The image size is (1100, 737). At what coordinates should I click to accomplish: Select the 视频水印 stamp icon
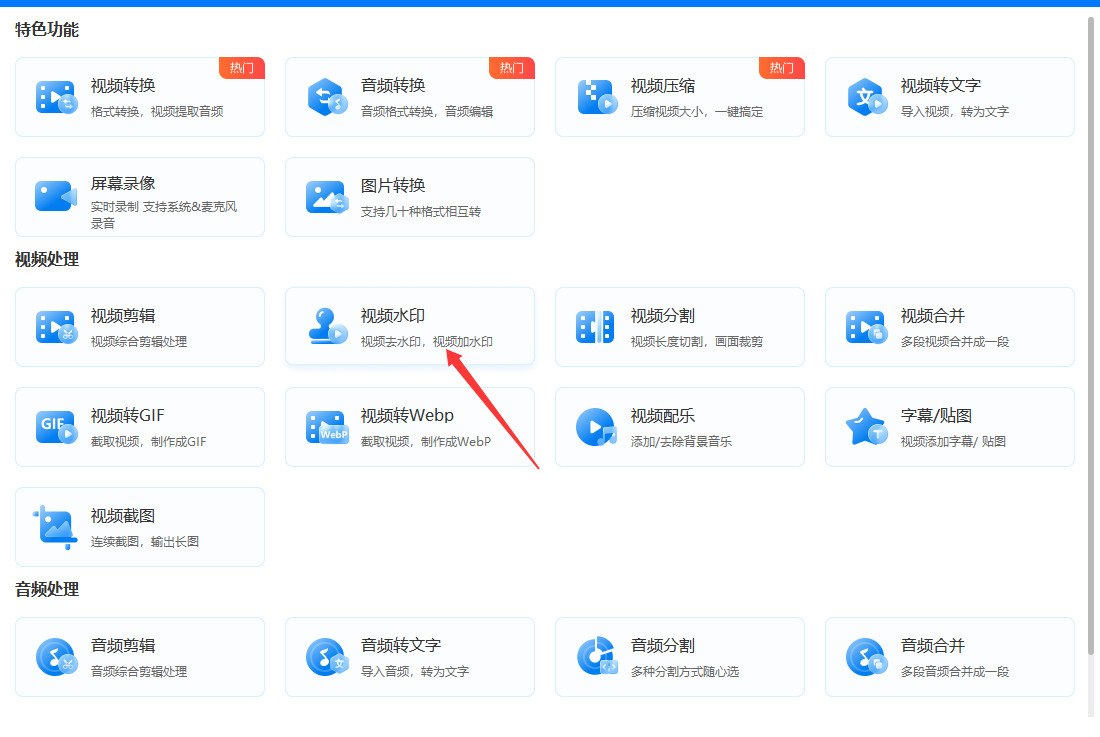coord(327,326)
